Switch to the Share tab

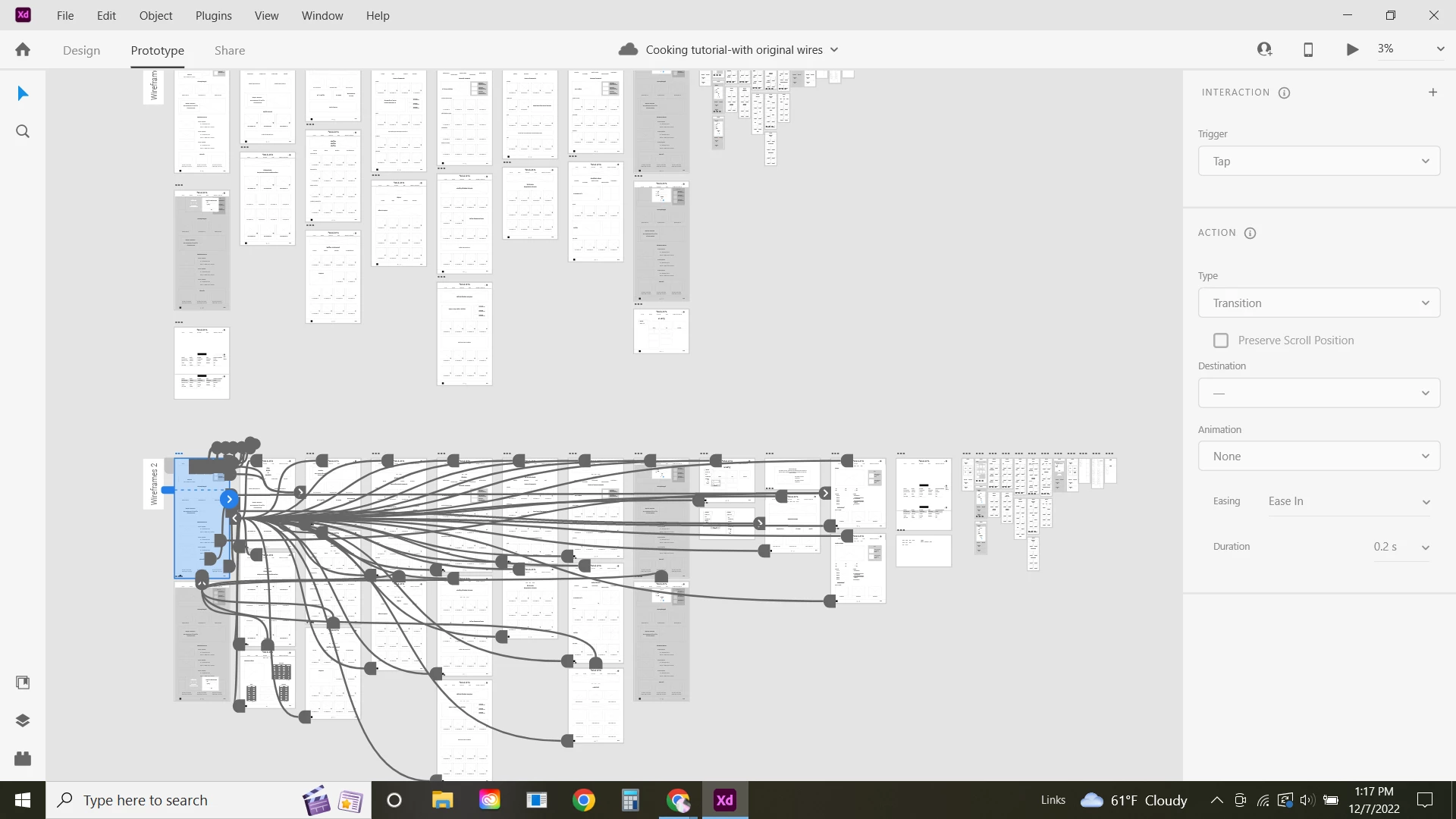point(229,50)
